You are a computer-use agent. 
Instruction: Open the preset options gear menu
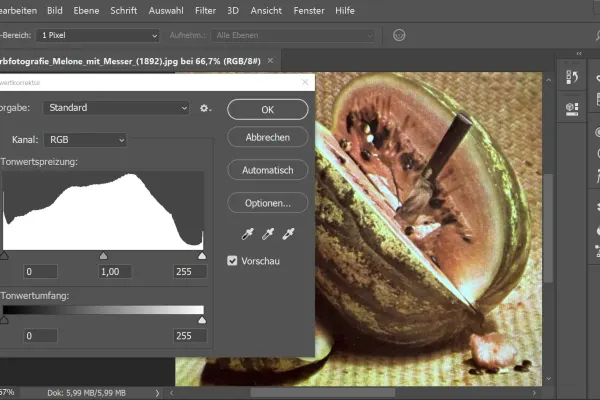(x=205, y=108)
